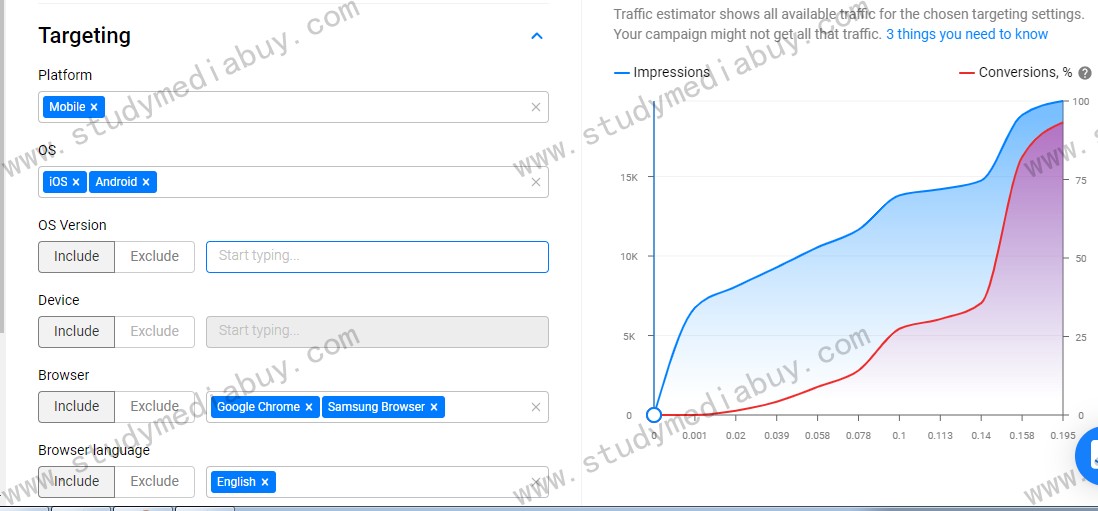
Task: Clear all Browser field selections
Action: (x=536, y=407)
